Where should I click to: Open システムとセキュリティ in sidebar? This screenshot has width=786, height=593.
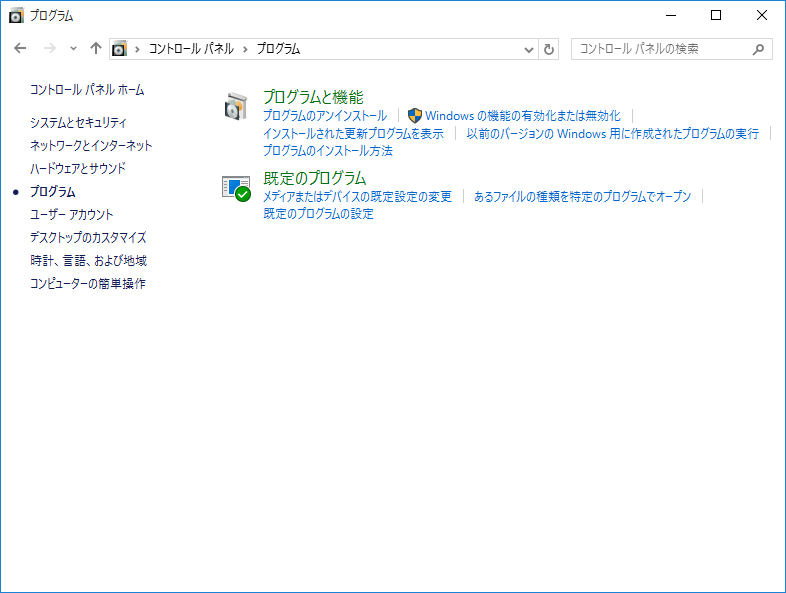click(x=78, y=122)
